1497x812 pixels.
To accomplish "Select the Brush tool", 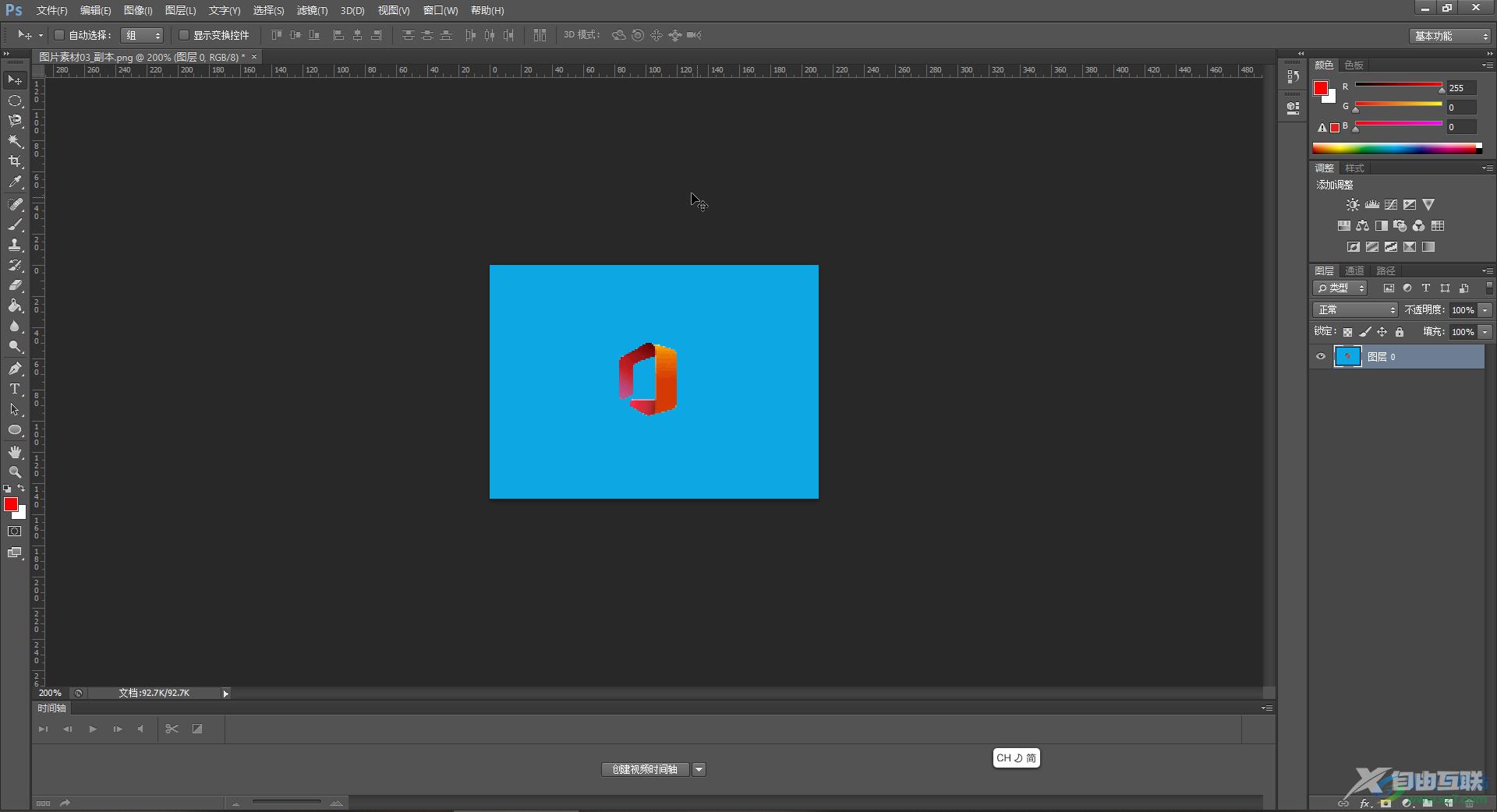I will [x=15, y=224].
